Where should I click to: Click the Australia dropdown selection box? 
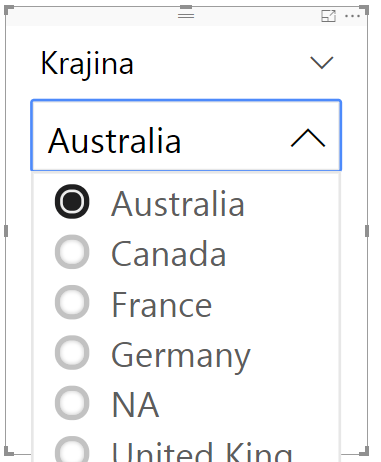click(186, 135)
